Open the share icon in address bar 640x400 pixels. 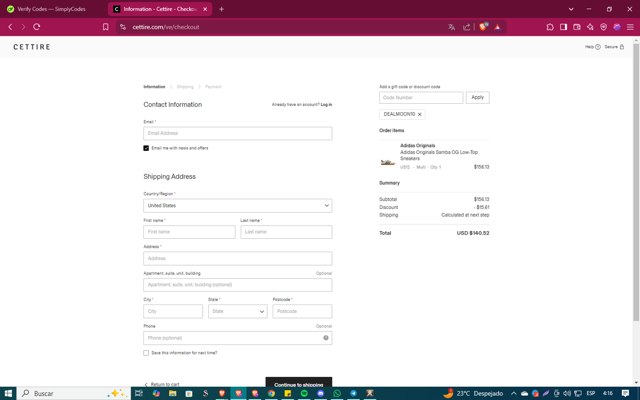[x=466, y=27]
